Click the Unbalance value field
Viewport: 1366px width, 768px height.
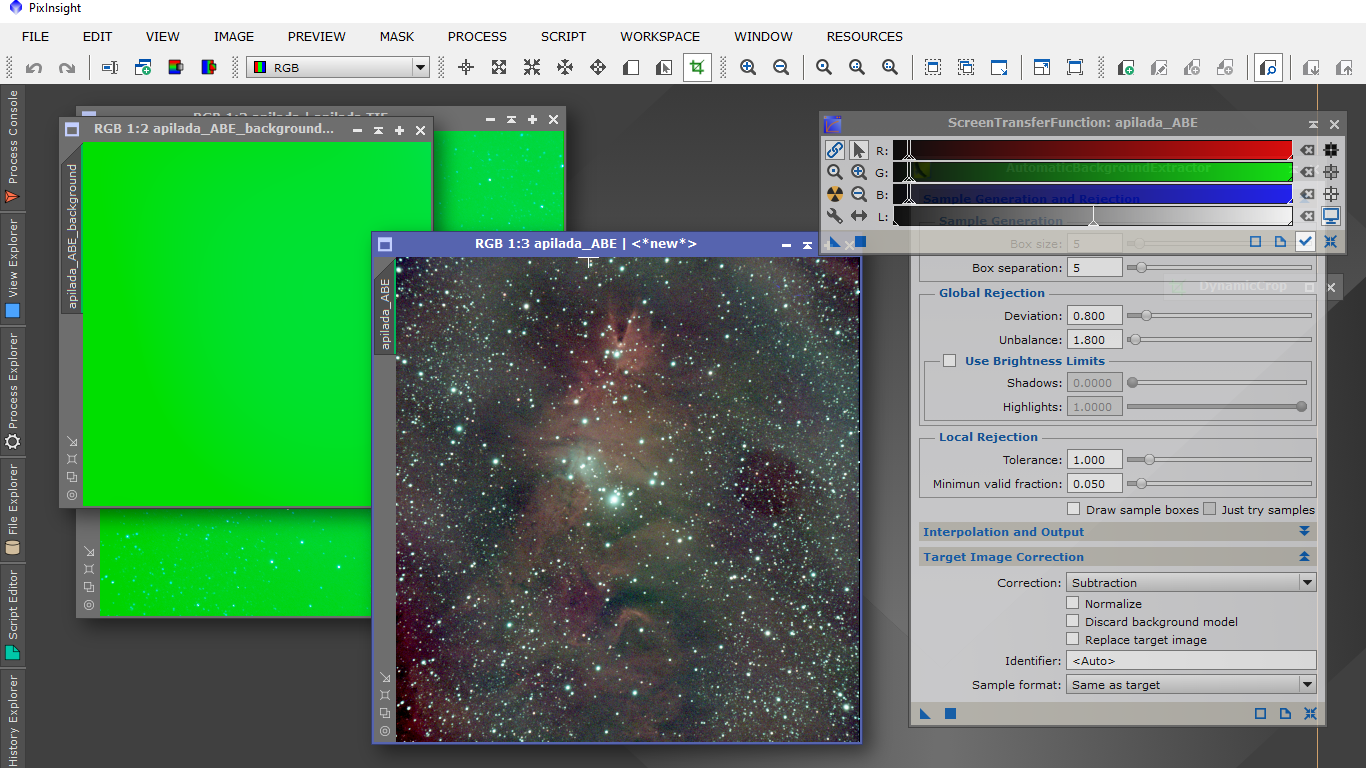(x=1094, y=340)
